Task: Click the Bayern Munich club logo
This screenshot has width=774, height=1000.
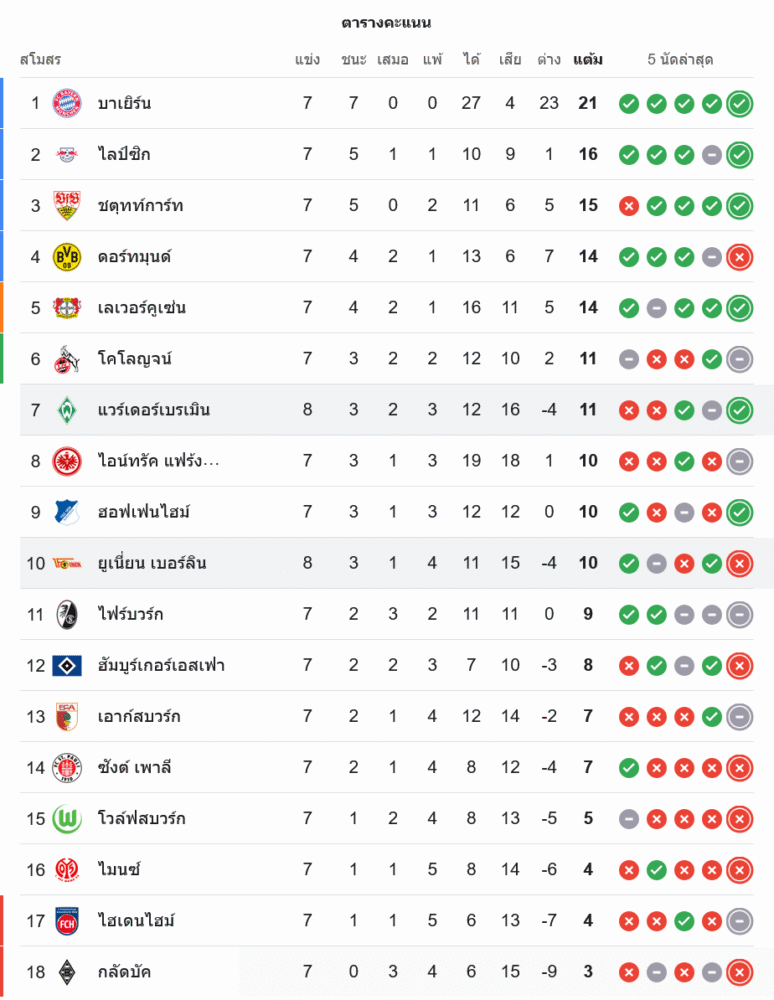Action: 67,103
